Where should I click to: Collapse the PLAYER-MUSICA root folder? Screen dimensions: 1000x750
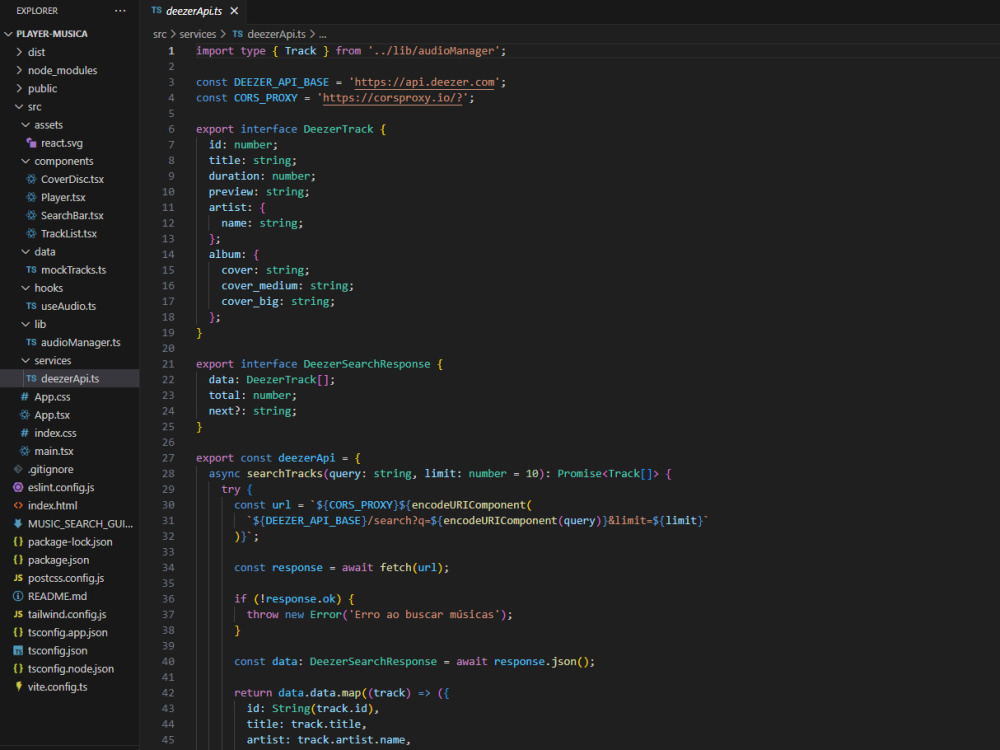[8, 34]
